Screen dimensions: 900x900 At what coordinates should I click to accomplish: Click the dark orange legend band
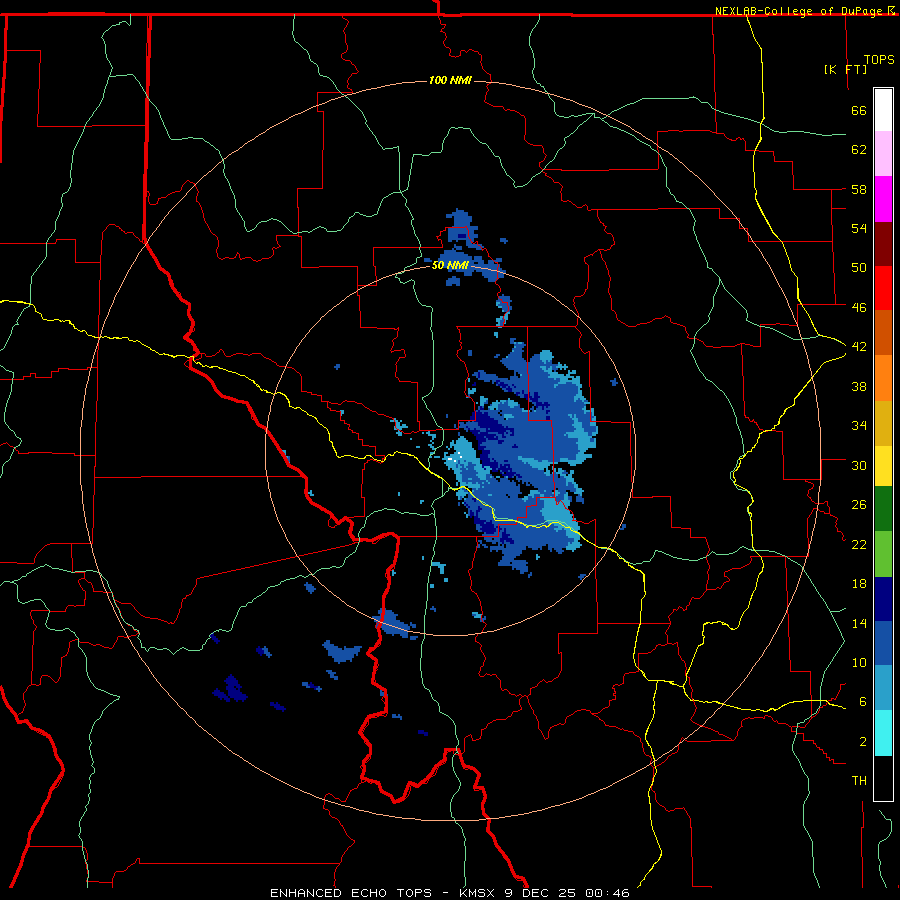[x=883, y=333]
